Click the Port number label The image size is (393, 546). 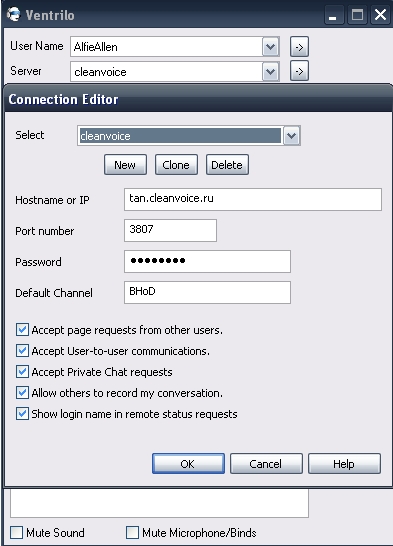click(x=45, y=231)
